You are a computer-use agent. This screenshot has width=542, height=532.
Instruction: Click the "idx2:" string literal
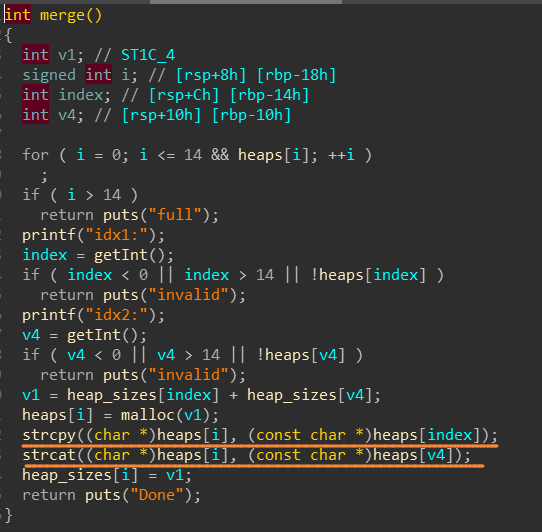click(116, 315)
